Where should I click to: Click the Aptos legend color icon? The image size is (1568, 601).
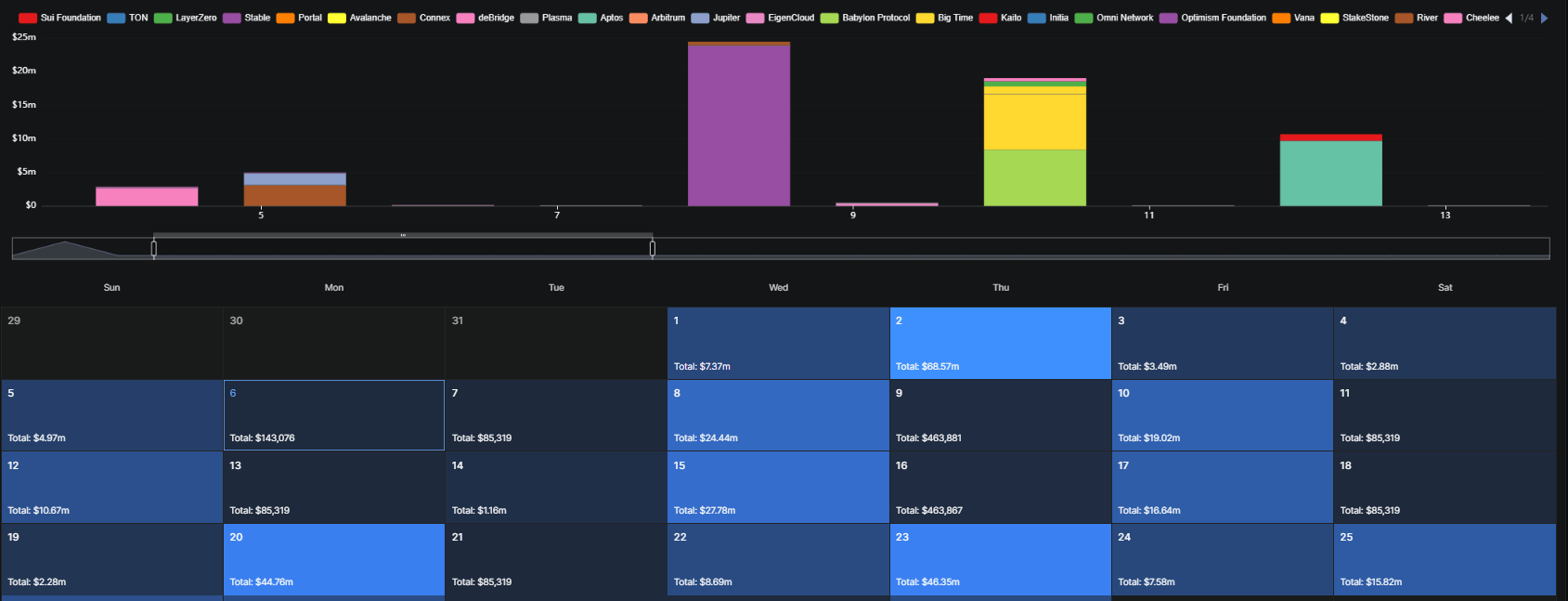587,18
